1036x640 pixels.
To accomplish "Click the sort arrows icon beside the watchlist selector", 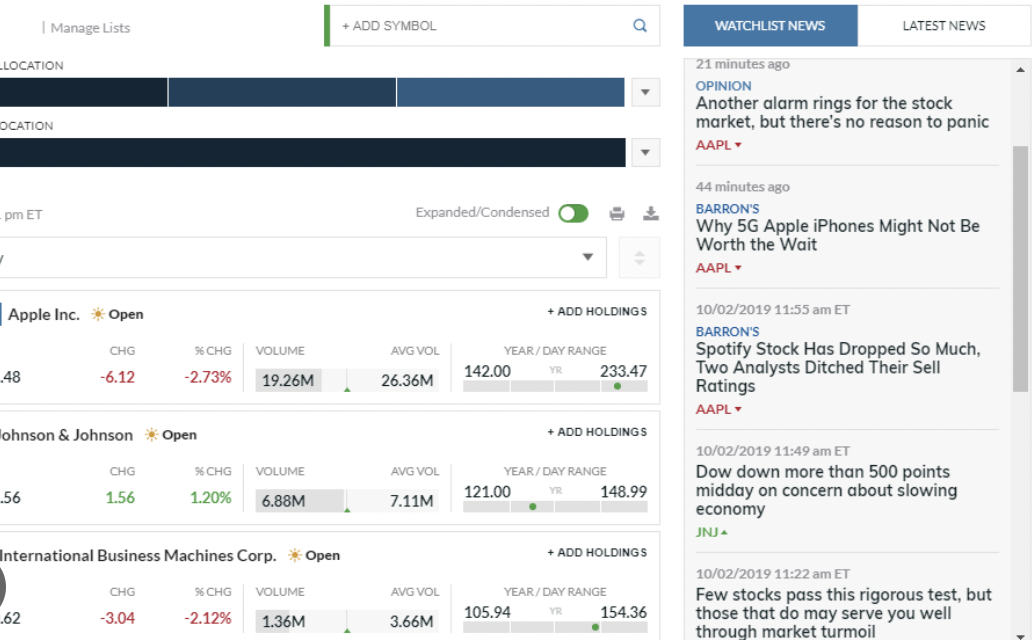I will [639, 257].
